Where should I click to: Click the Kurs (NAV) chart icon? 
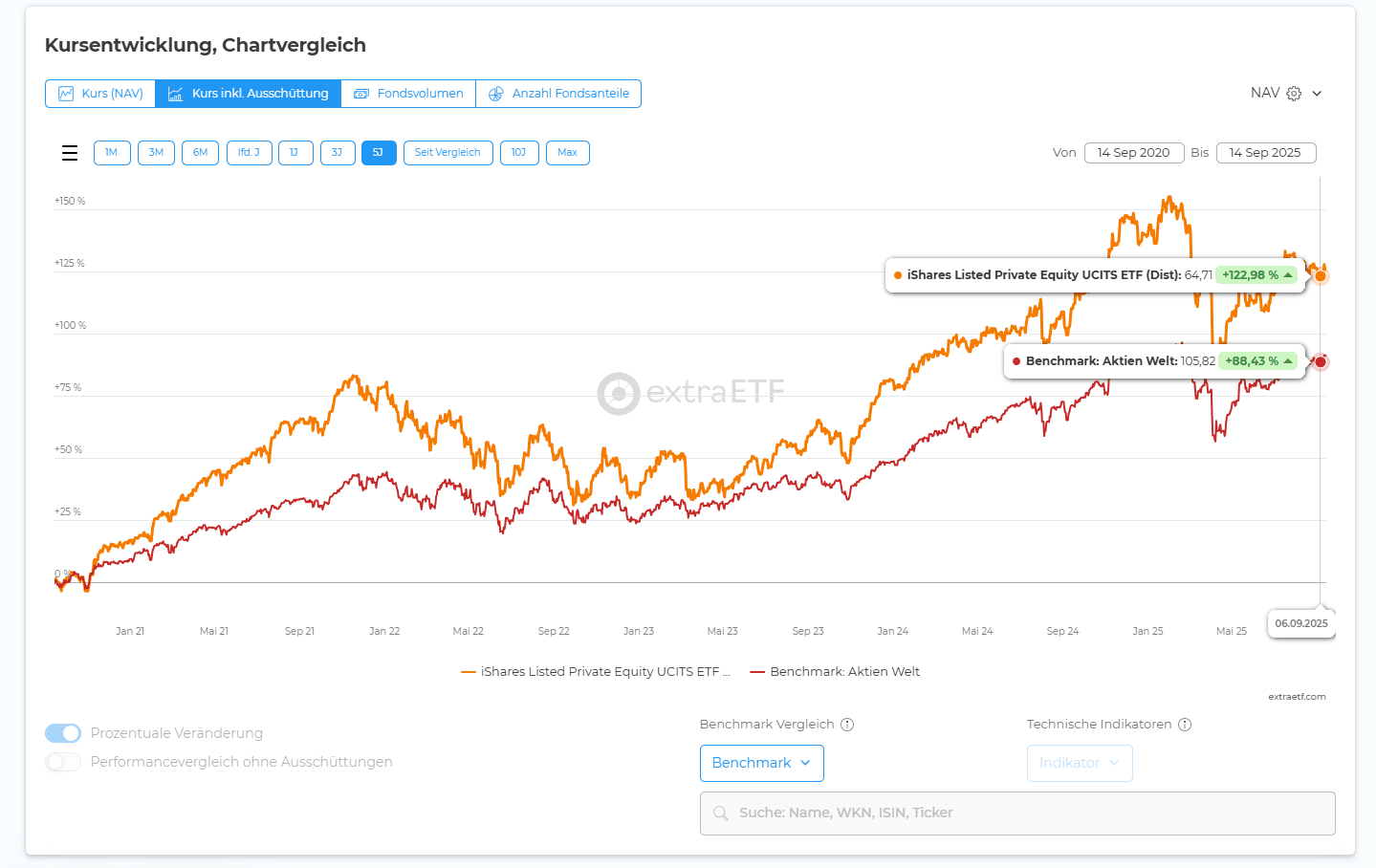click(x=66, y=94)
